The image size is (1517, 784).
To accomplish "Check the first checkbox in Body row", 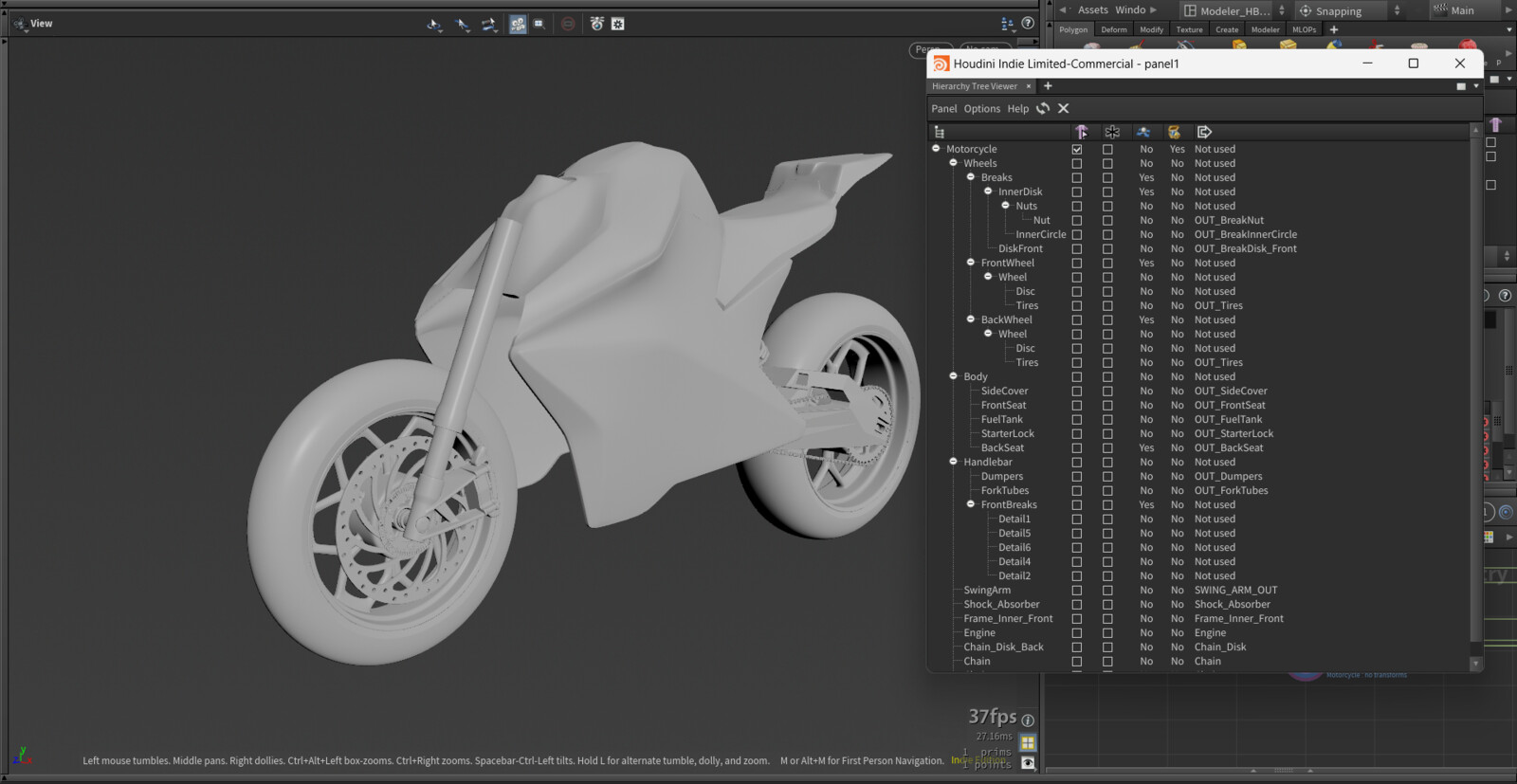I will [1077, 377].
